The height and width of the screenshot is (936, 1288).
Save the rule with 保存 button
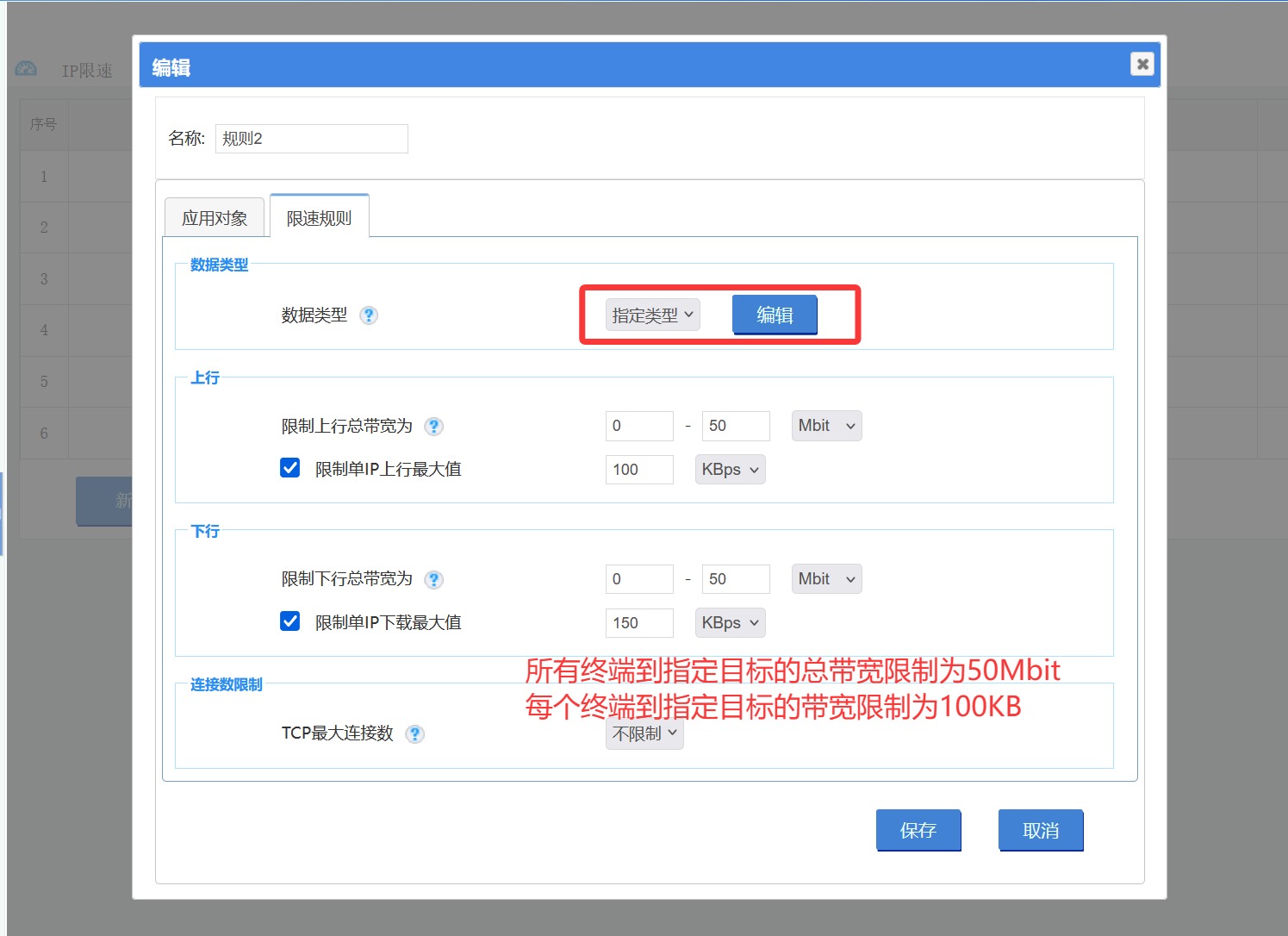[918, 830]
